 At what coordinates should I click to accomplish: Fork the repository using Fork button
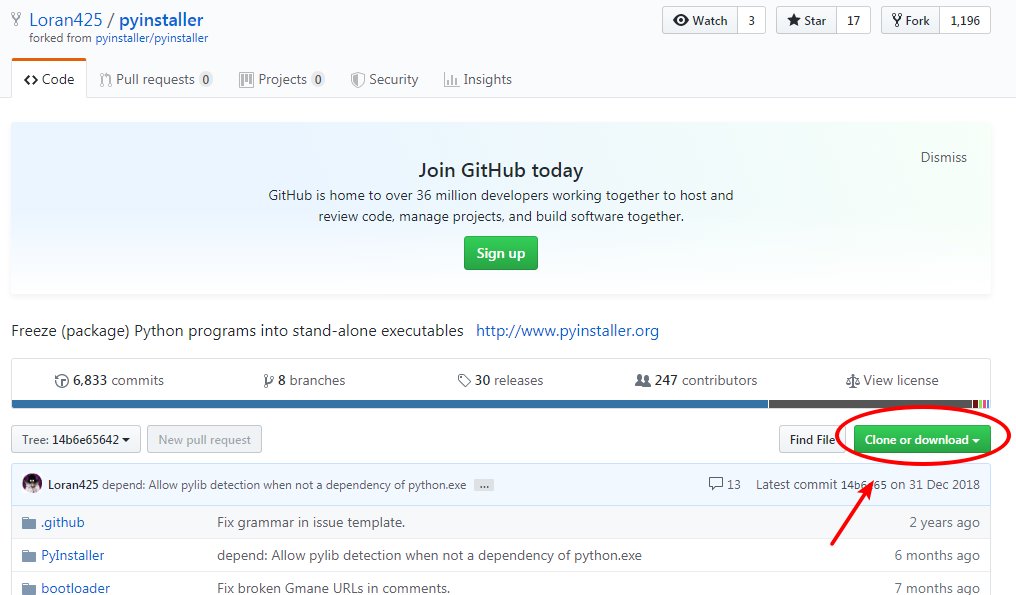pyautogui.click(x=910, y=21)
